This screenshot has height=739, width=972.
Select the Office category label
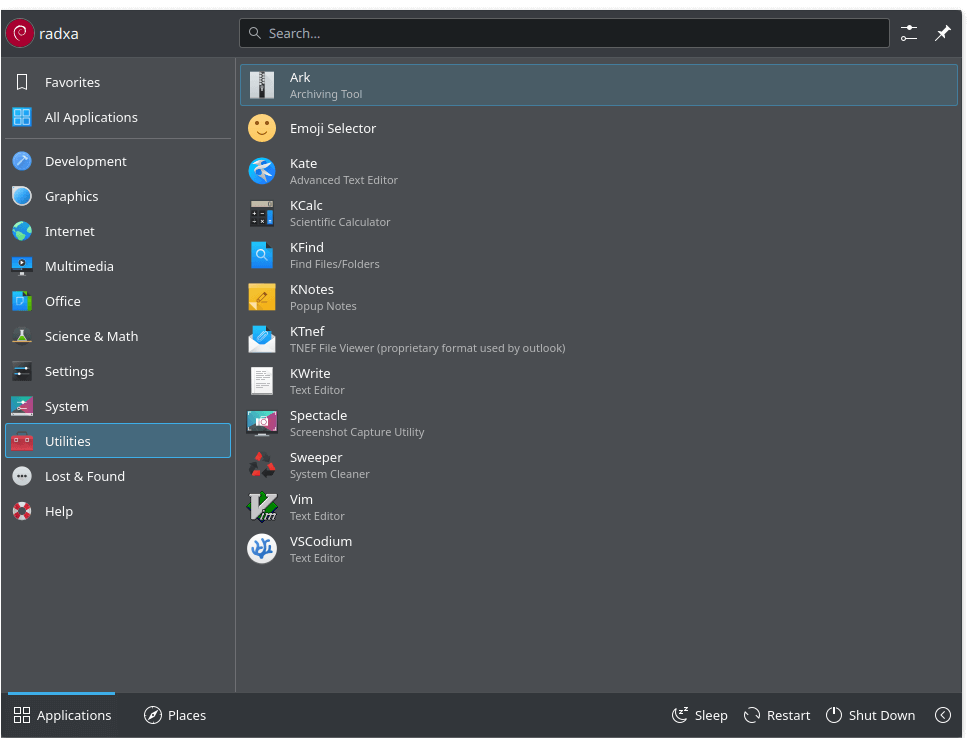(63, 301)
